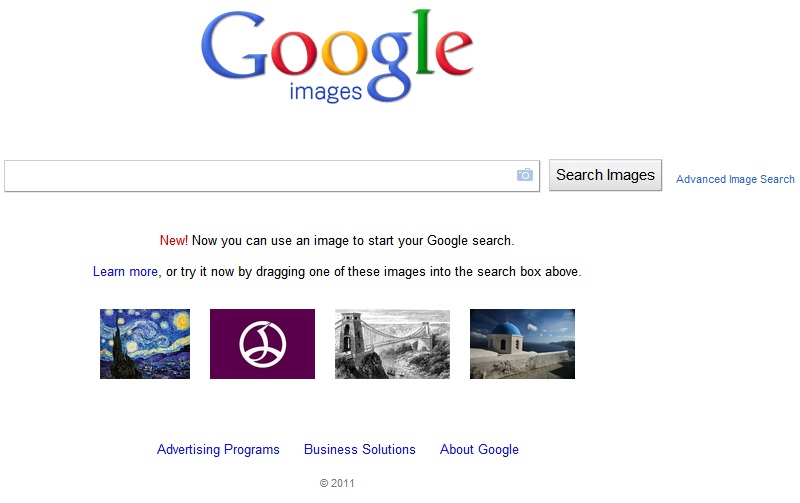This screenshot has width=800, height=503.
Task: Click the red 'New!' label
Action: [173, 241]
